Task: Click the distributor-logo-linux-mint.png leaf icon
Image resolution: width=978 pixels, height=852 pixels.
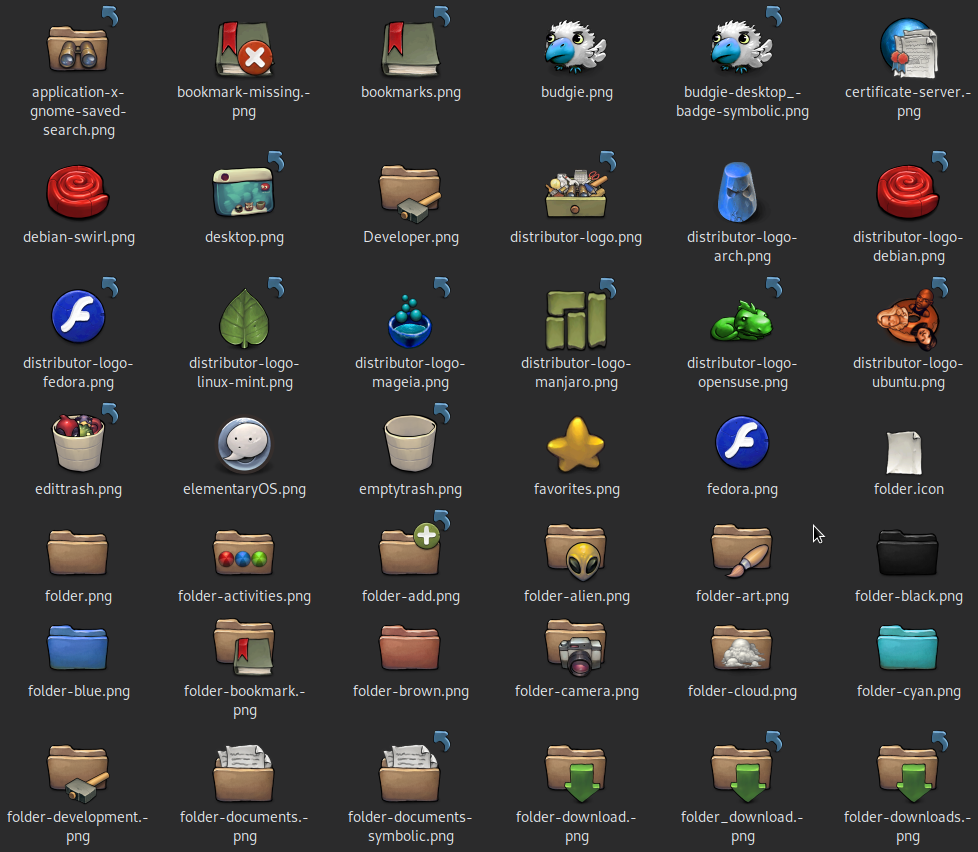Action: (x=244, y=318)
